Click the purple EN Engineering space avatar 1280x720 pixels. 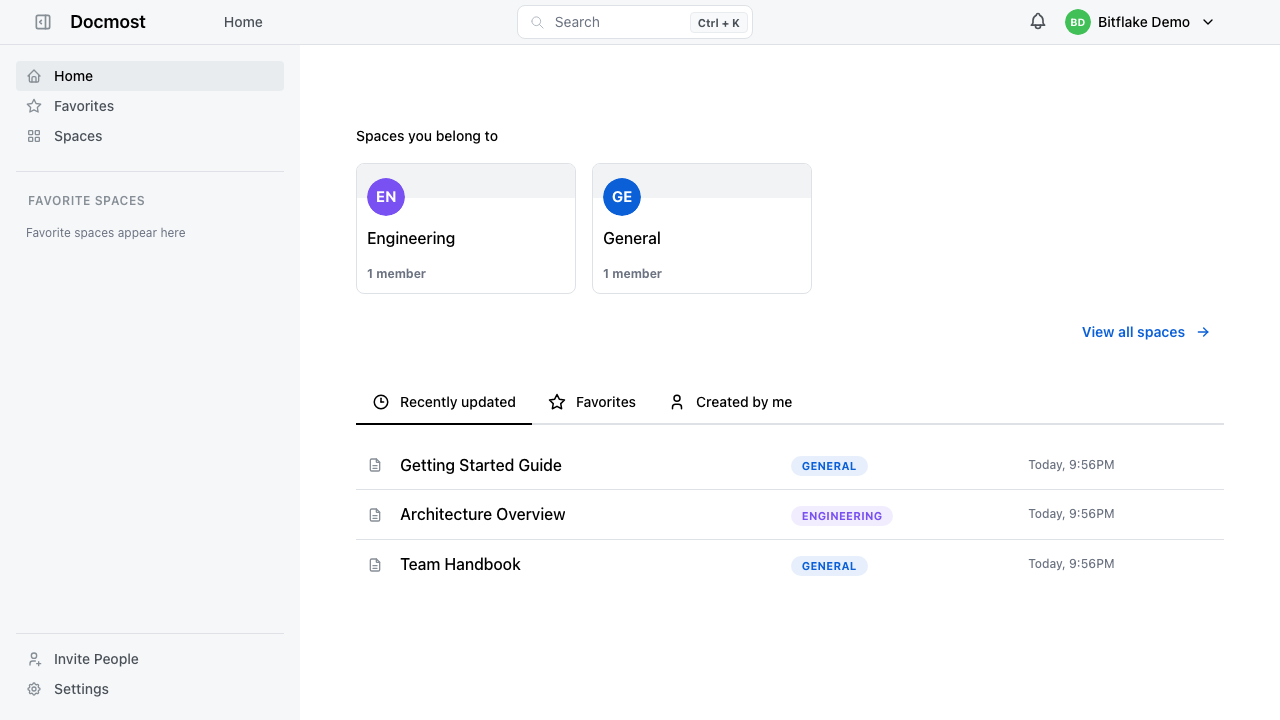coord(386,197)
